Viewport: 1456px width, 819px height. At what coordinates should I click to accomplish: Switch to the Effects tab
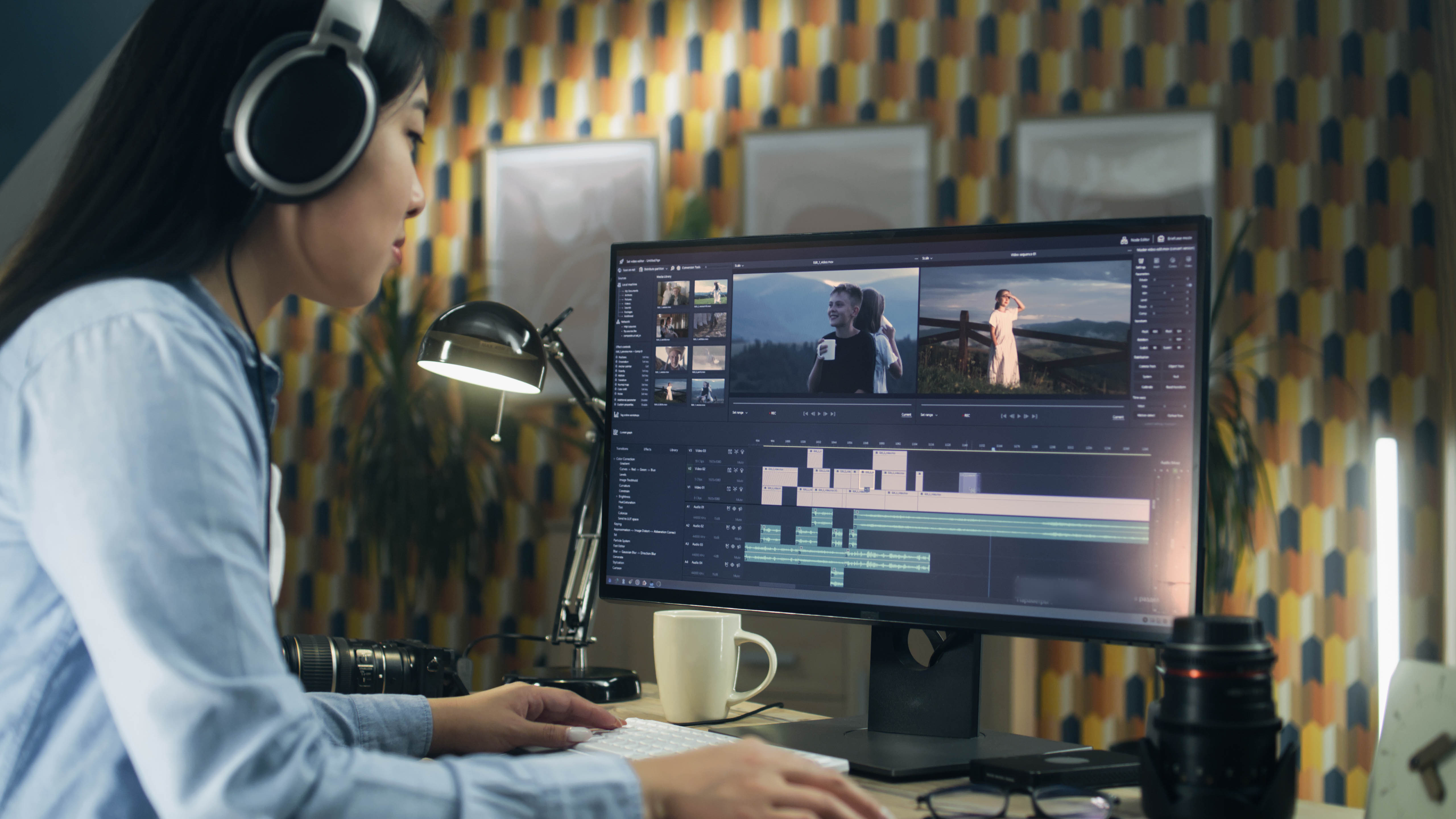648,449
